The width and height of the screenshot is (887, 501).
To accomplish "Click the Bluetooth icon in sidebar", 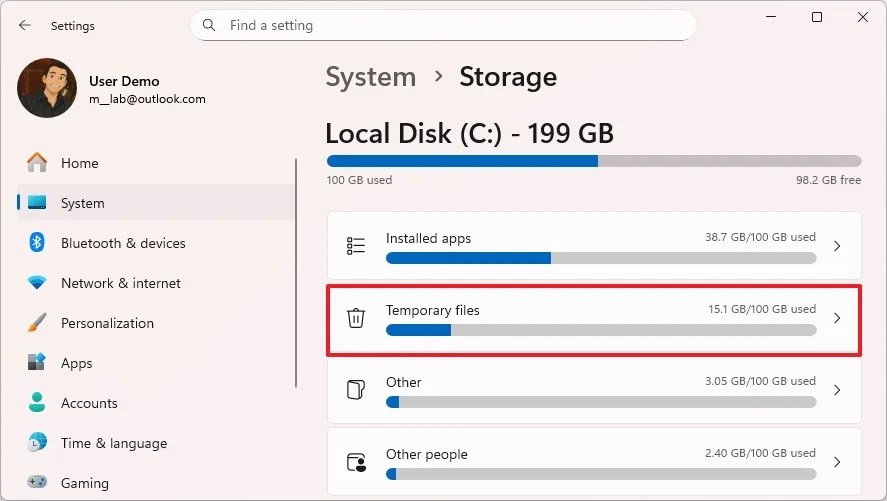I will point(37,243).
